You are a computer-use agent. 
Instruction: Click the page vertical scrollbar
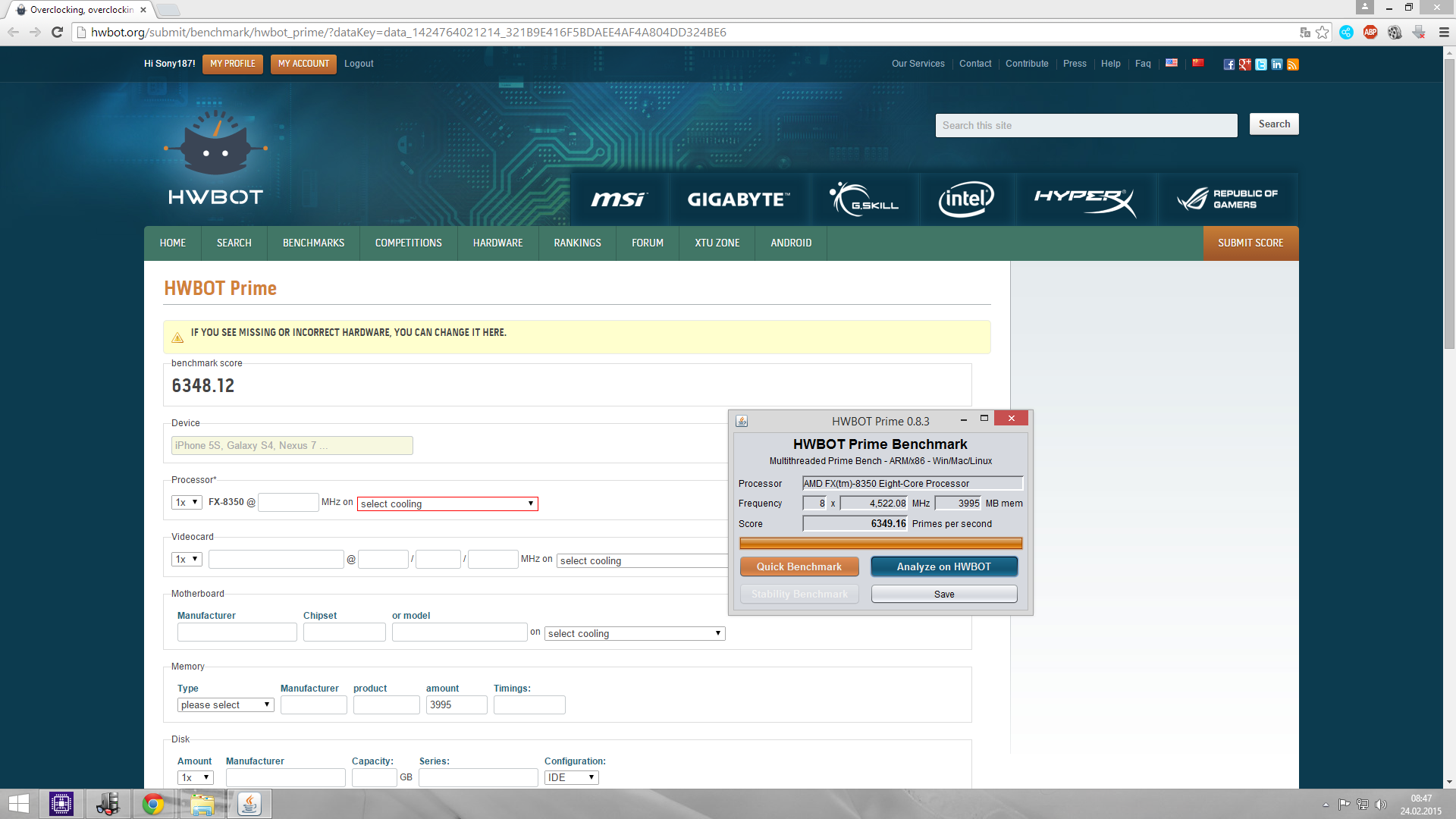pos(1449,205)
